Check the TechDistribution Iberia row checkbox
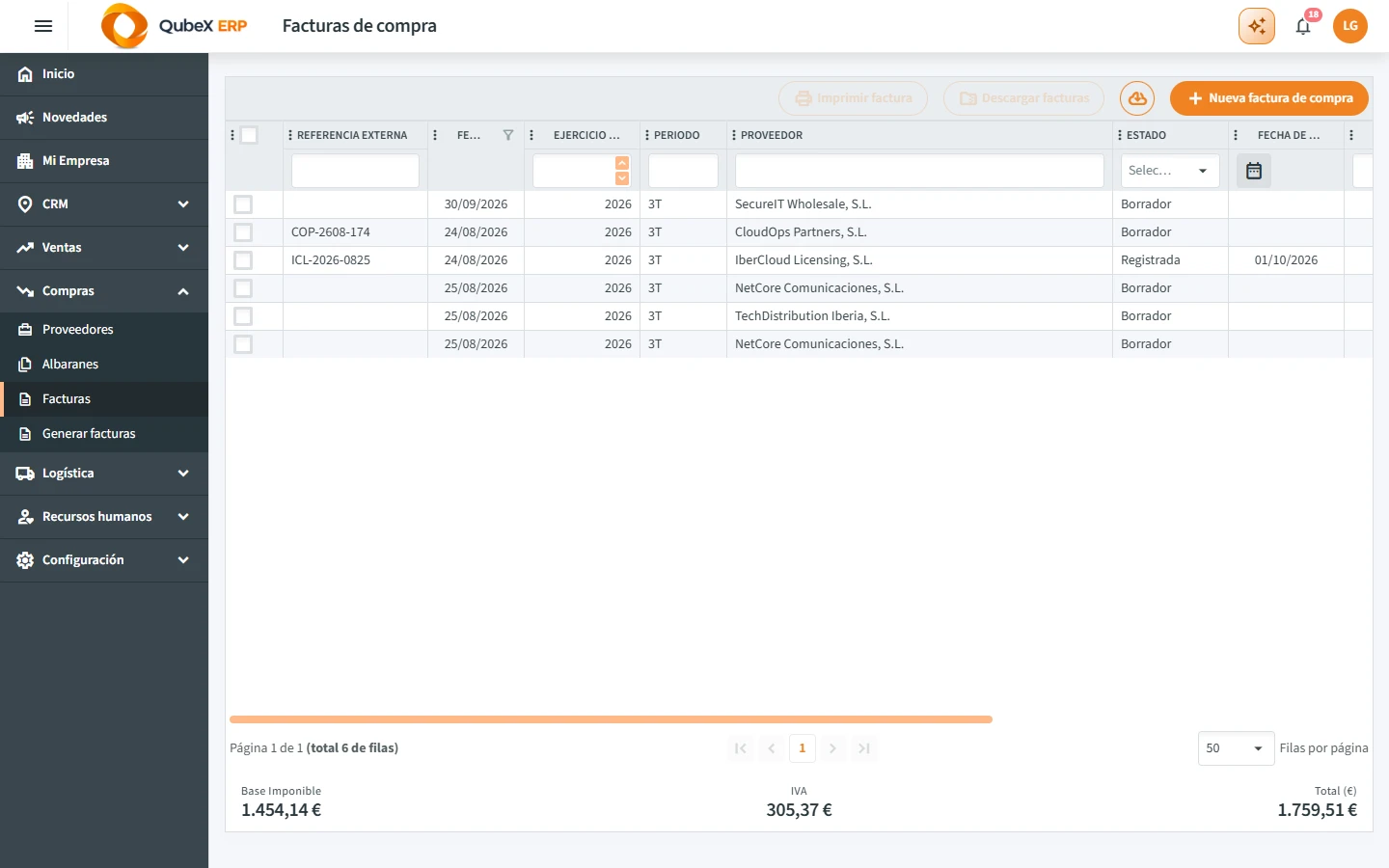 (x=243, y=316)
